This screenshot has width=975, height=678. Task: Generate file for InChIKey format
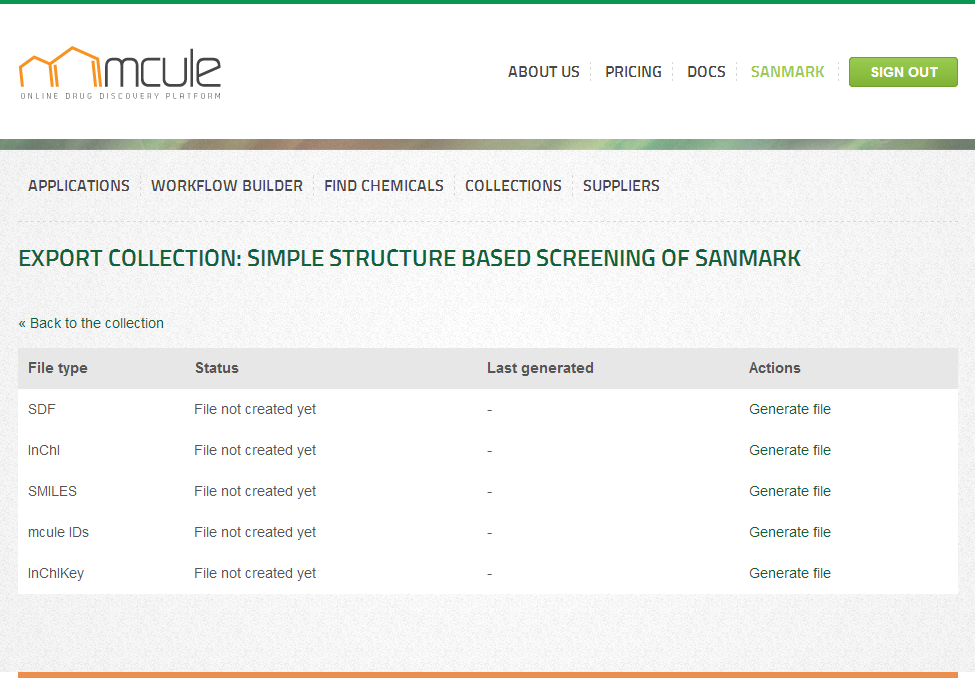[789, 573]
